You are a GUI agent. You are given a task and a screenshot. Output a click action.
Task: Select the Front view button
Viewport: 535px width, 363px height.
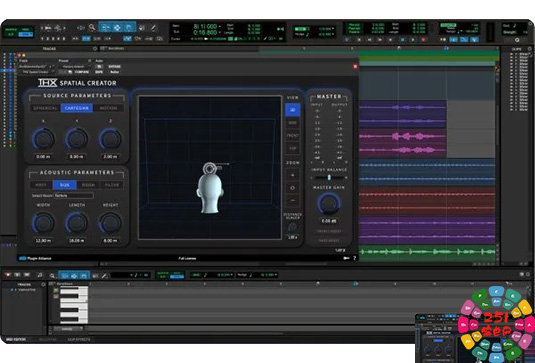pos(292,135)
